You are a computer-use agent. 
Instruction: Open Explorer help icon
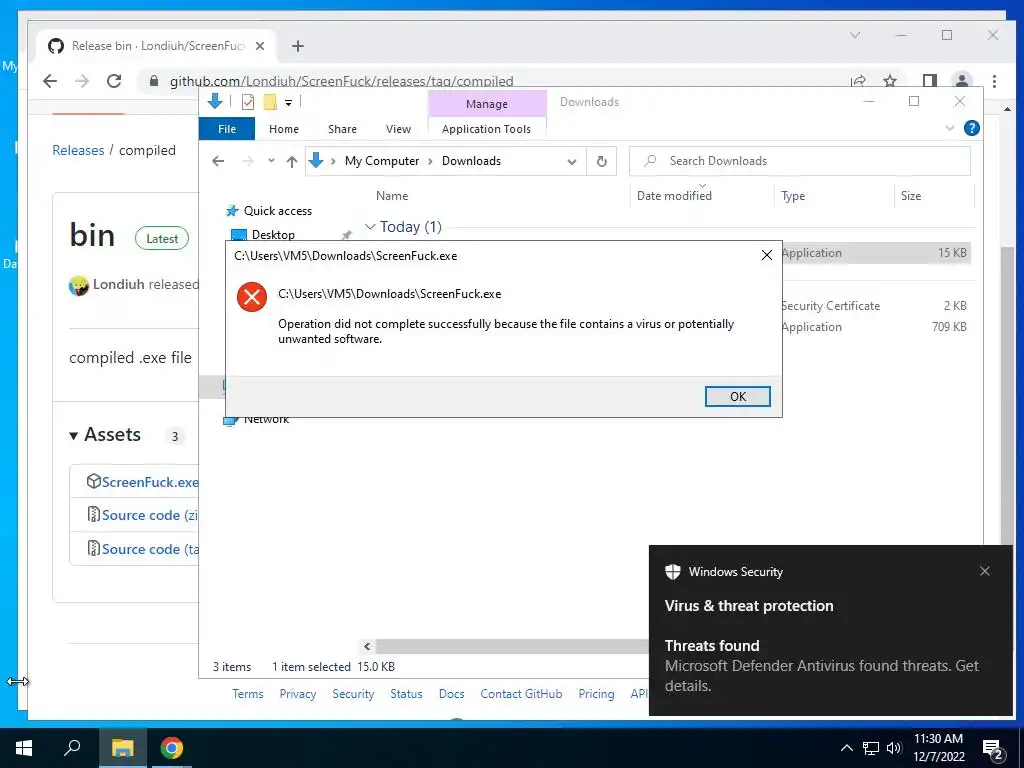point(972,129)
